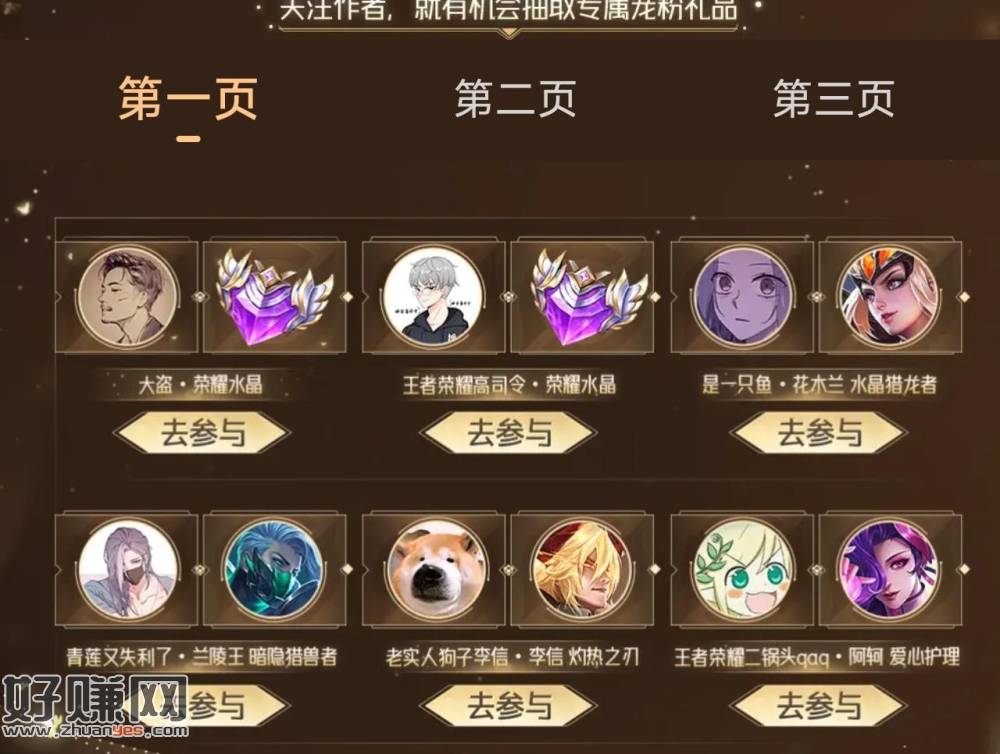Click 阿轲 爱心护理 skin icon

890,569
